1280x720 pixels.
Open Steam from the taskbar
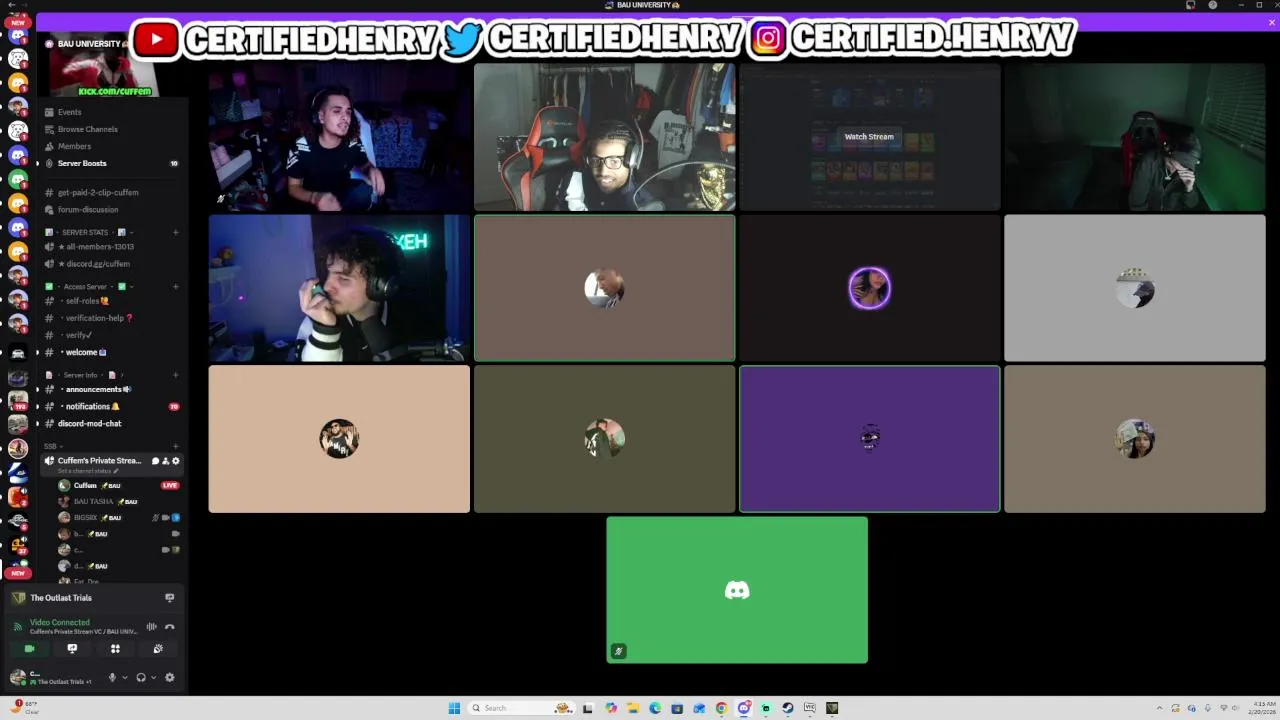788,708
